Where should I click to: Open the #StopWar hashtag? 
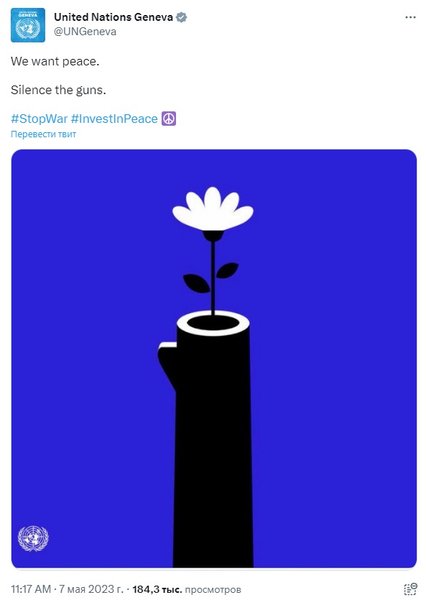39,119
